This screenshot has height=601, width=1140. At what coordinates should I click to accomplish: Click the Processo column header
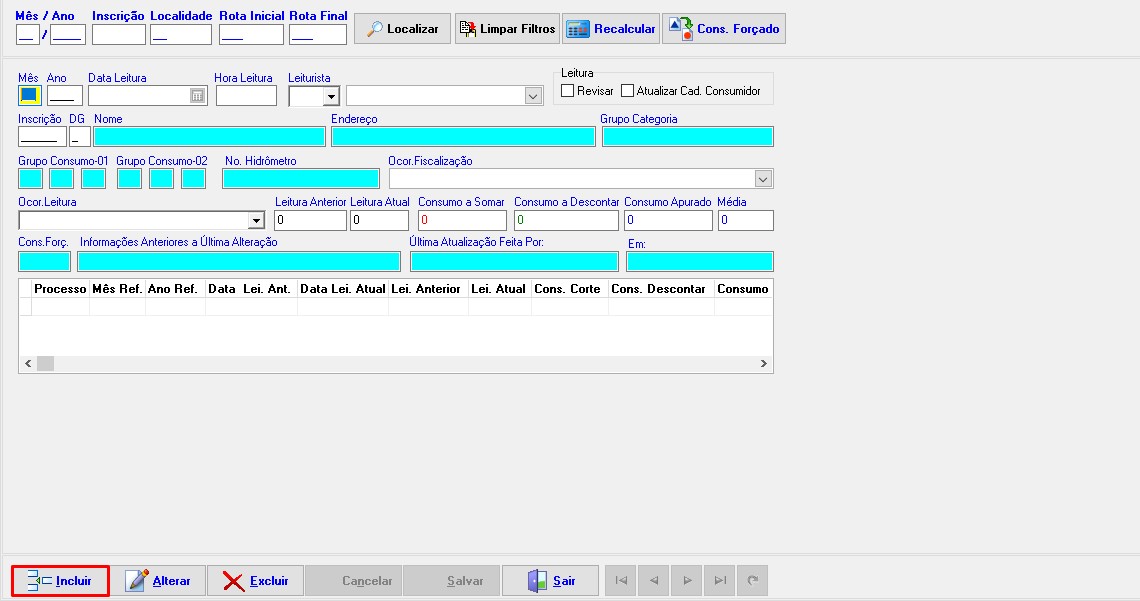[60, 289]
